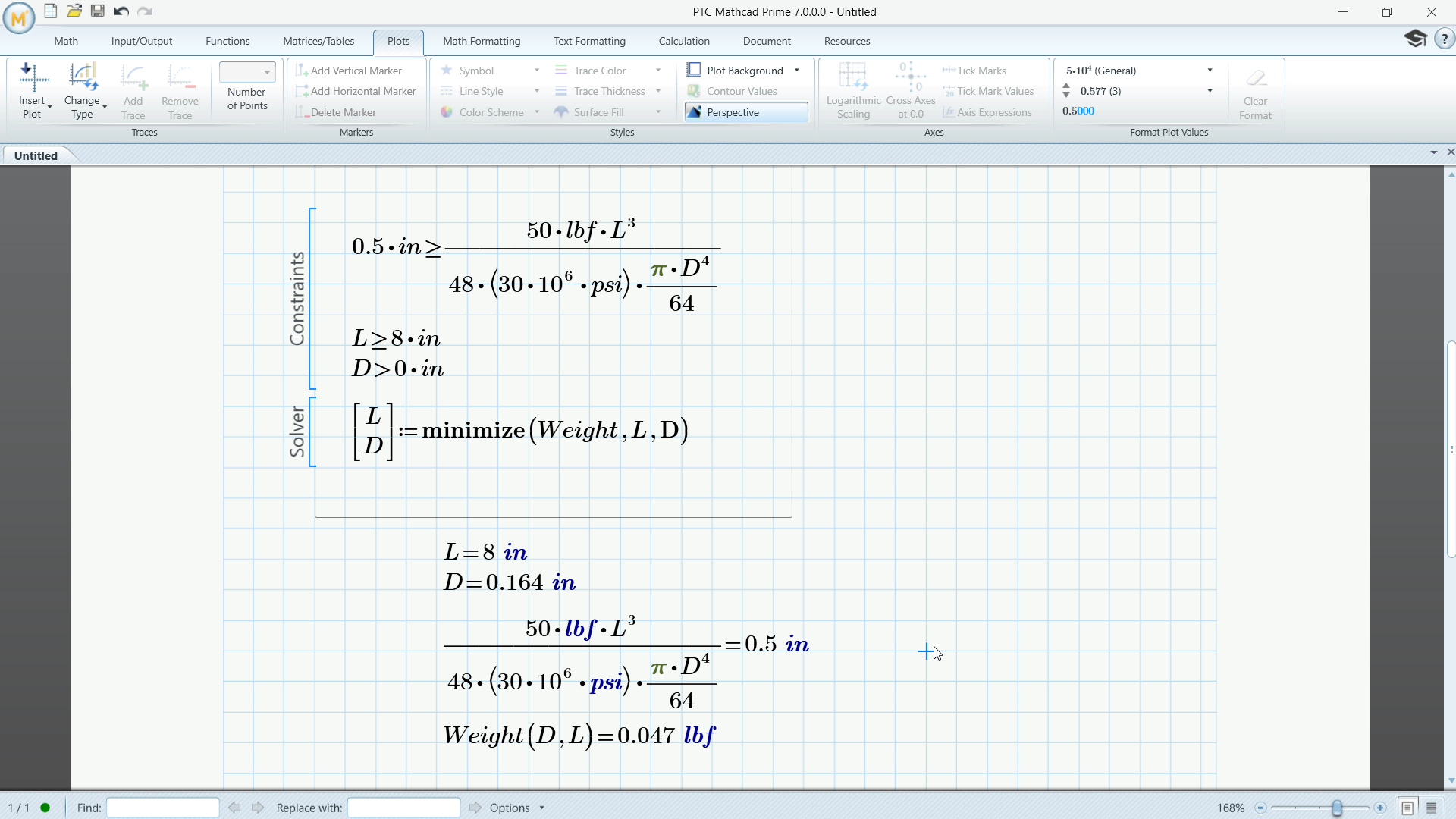
Task: Open the Mathcad application menu button
Action: tap(19, 18)
